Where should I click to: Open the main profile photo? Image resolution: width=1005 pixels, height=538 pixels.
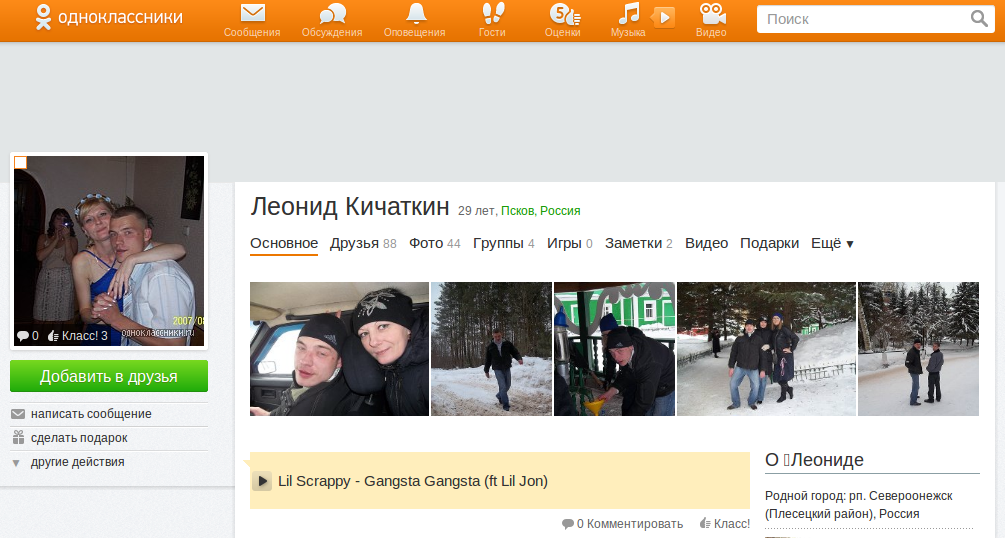pyautogui.click(x=109, y=251)
